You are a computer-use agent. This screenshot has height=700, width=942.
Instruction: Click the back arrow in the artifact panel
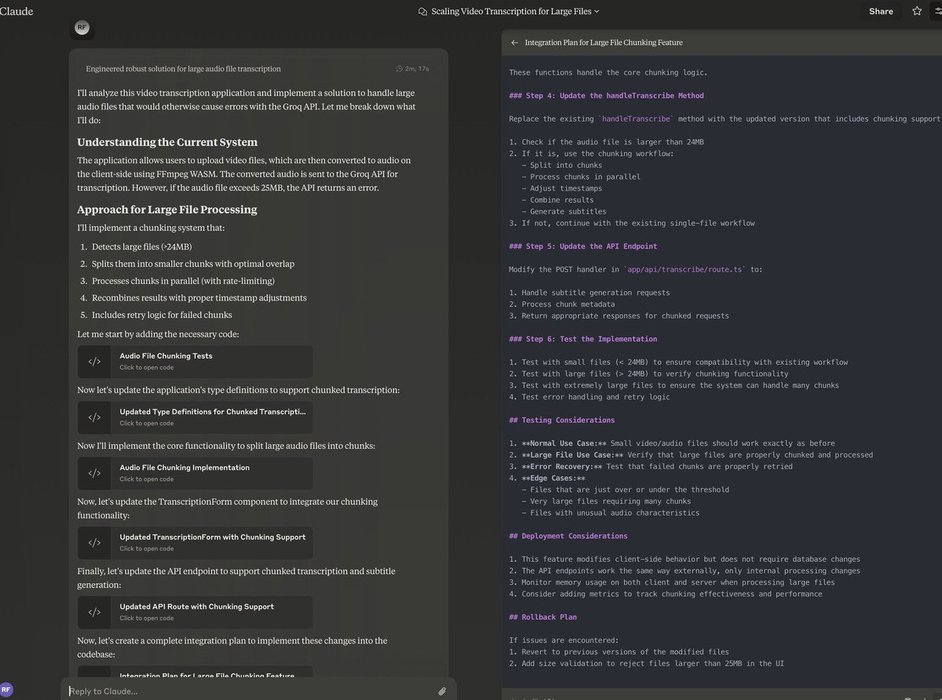click(x=514, y=43)
